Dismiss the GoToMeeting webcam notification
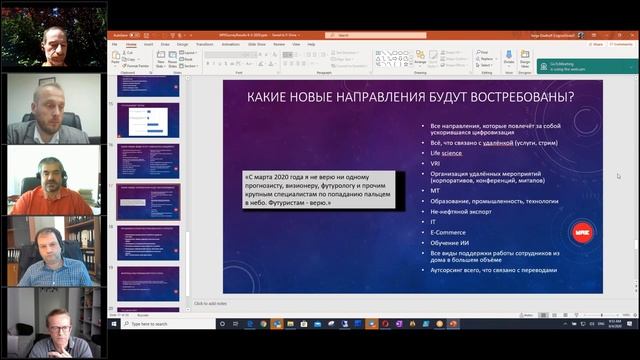 click(631, 67)
